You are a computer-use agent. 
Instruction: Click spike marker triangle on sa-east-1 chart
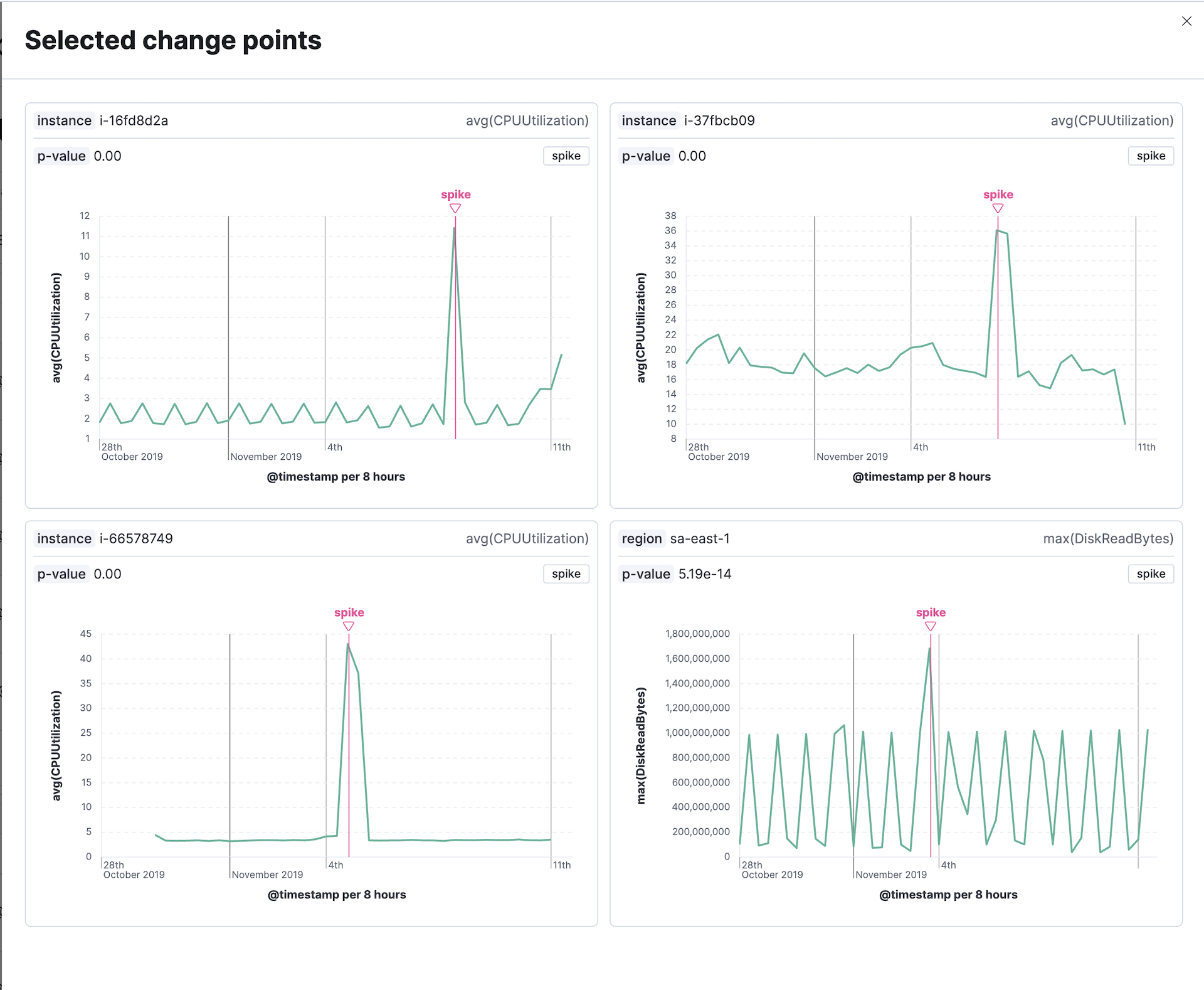(931, 626)
